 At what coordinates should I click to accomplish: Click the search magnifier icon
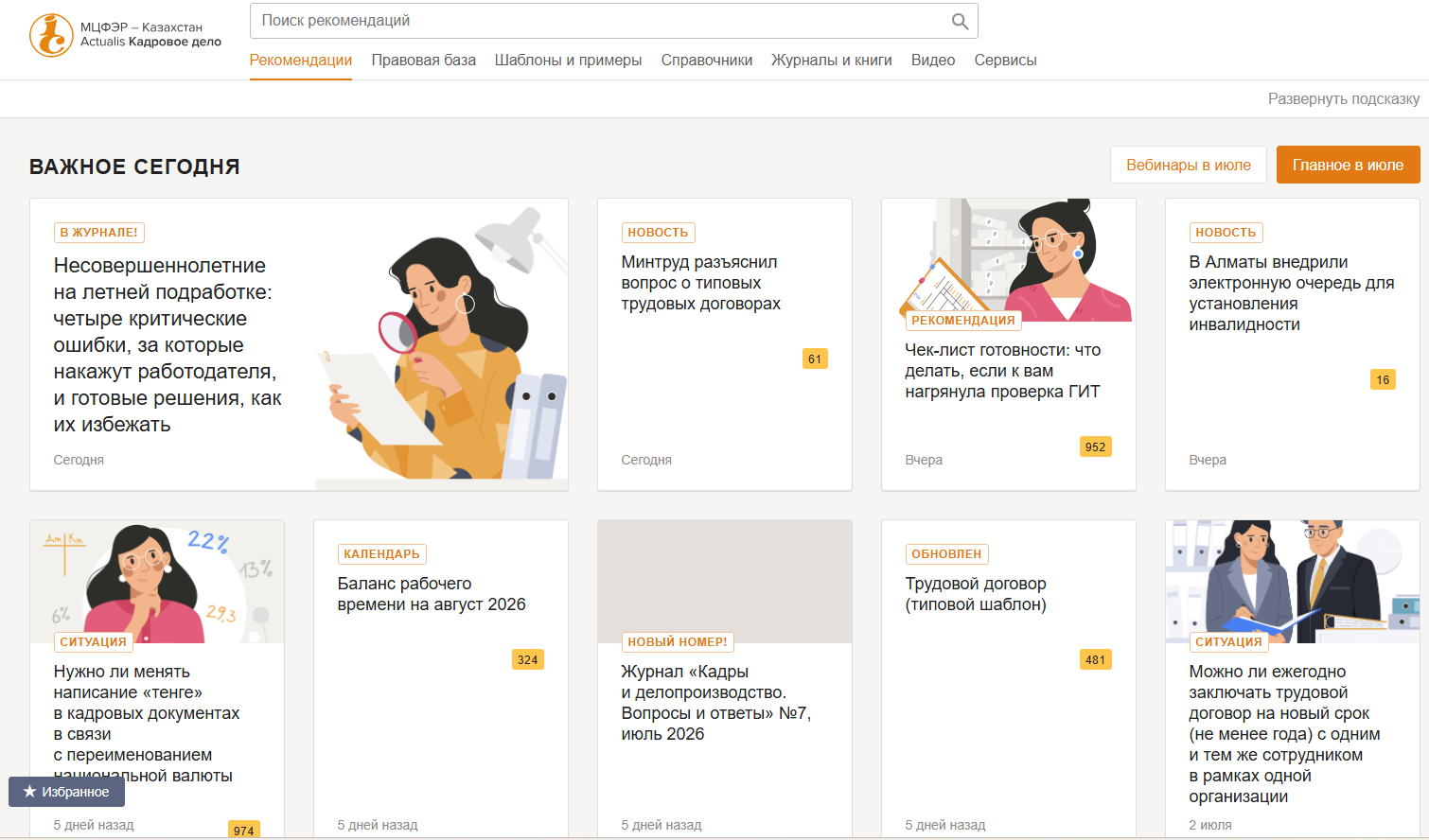point(960,21)
